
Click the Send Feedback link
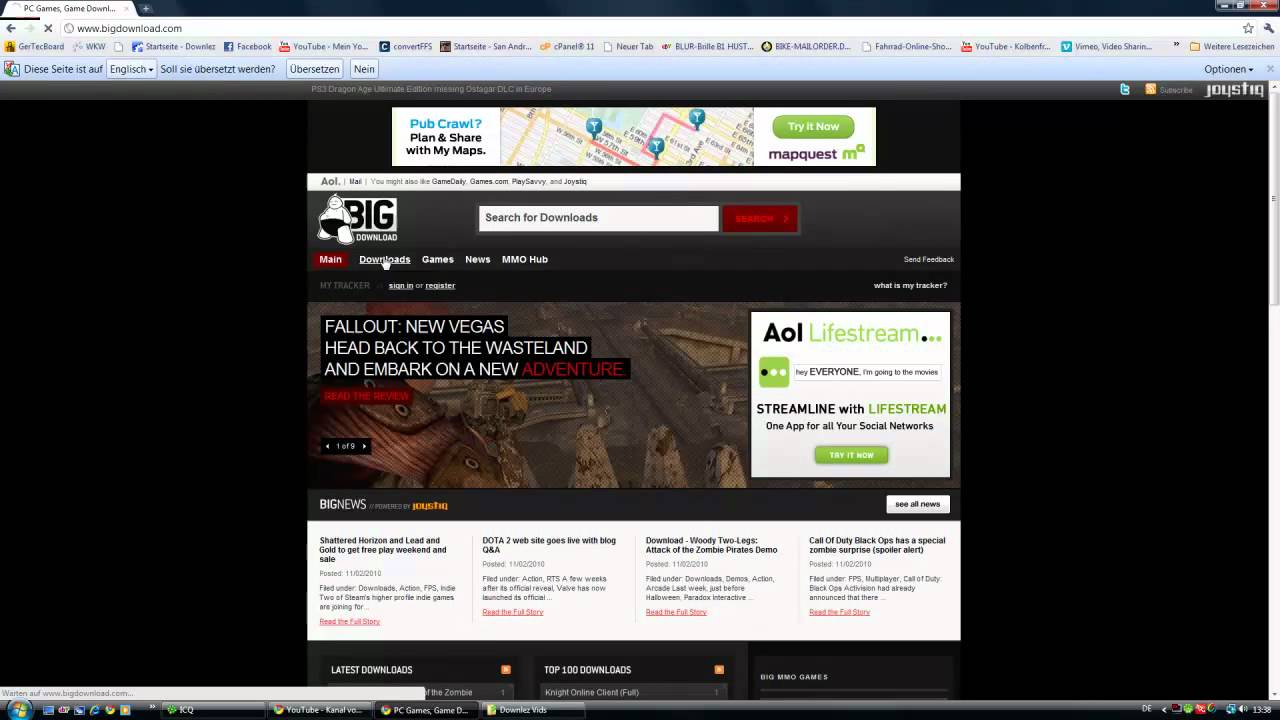click(x=929, y=260)
